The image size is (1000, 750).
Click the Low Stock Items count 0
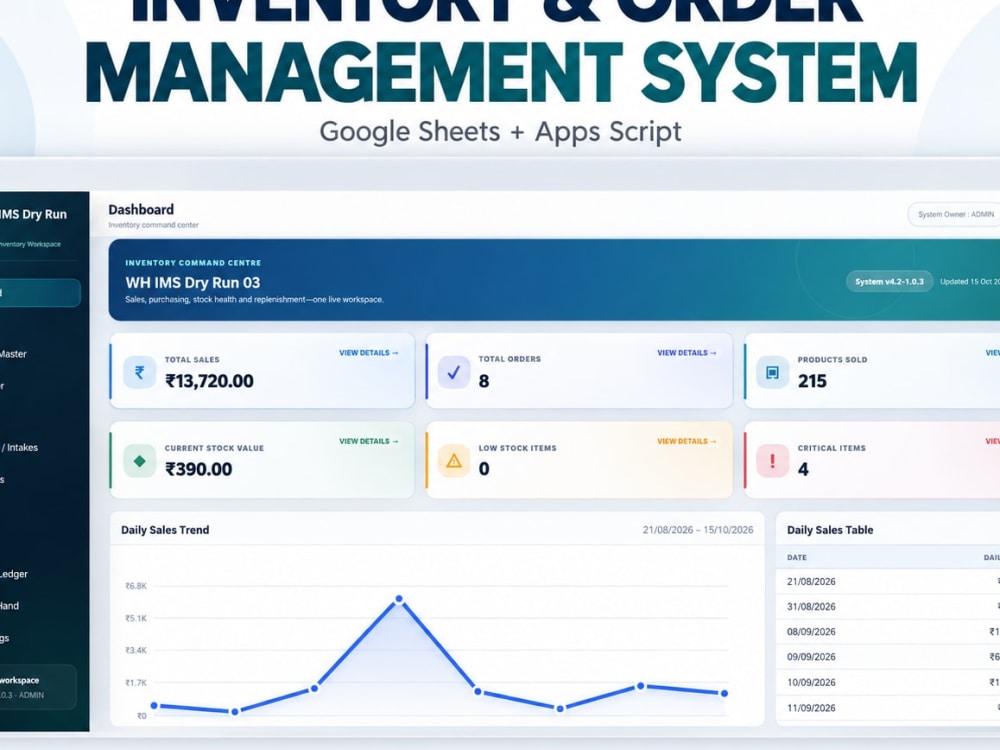coord(484,469)
